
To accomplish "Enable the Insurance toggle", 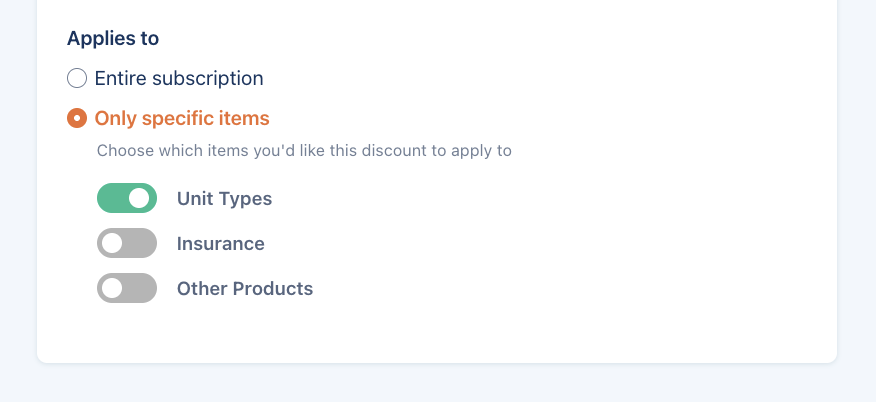I will point(127,243).
